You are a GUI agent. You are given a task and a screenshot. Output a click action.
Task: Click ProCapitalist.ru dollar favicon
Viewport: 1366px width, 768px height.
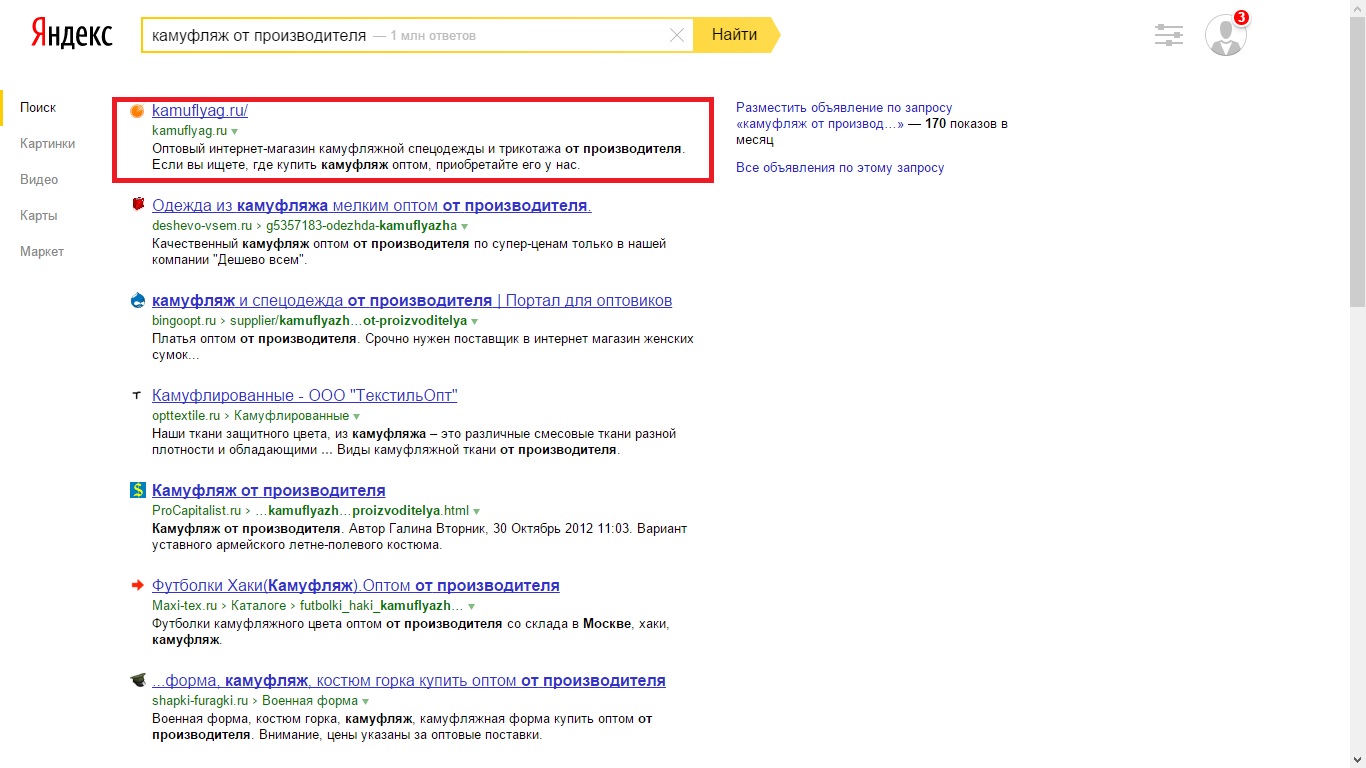click(138, 490)
